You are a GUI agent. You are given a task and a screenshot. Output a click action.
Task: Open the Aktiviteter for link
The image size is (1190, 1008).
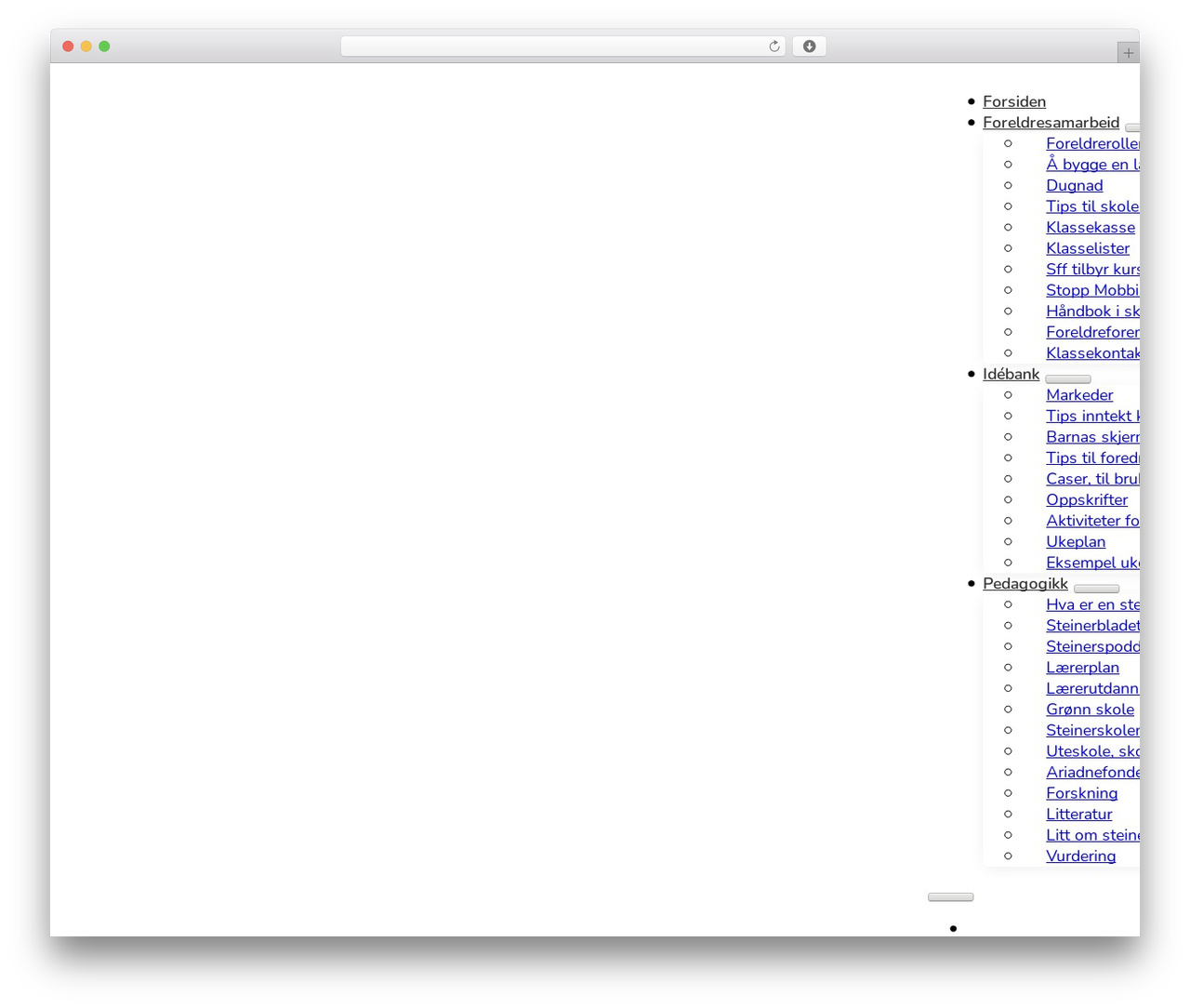click(x=1092, y=520)
